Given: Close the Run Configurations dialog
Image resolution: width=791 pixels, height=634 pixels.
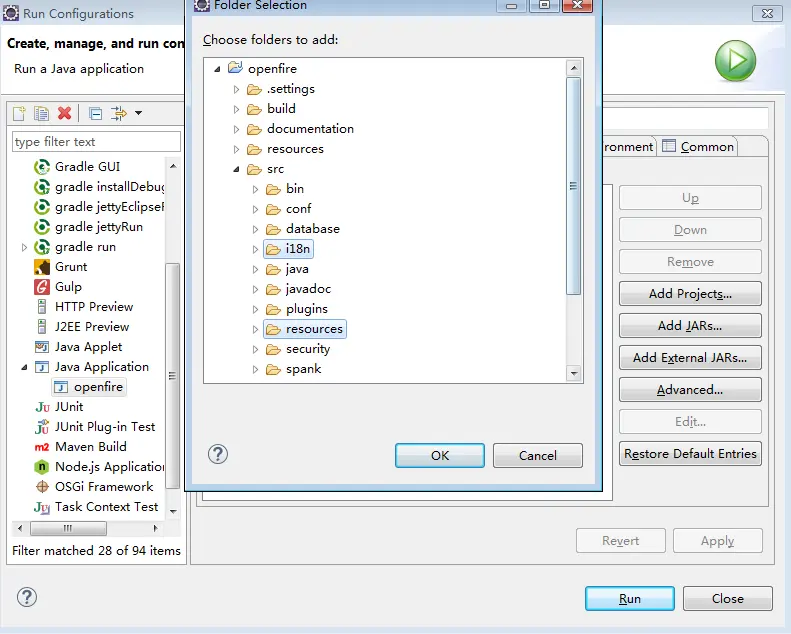Looking at the screenshot, I should pos(727,599).
